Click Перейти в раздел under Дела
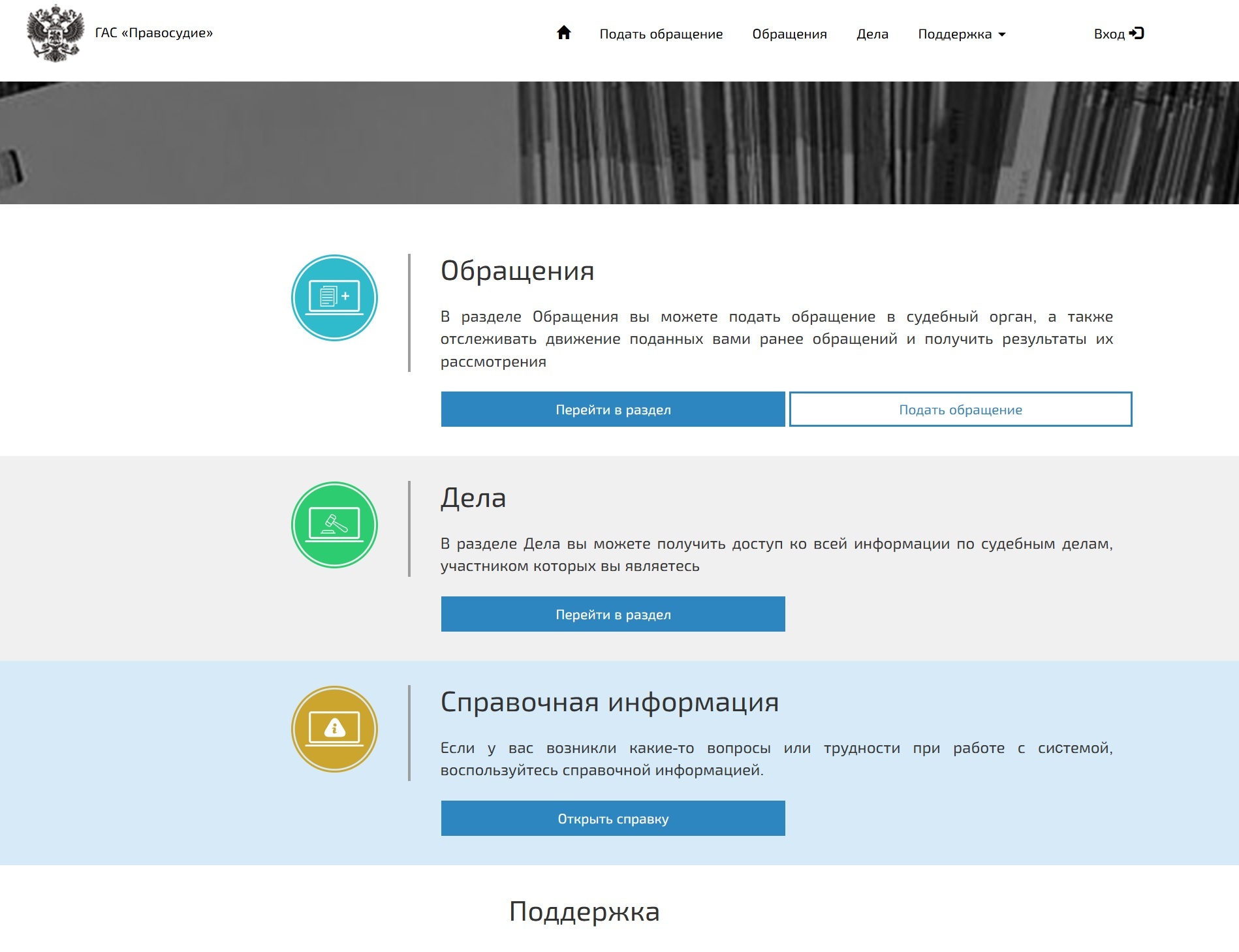Screen dimensions: 1239x952 tap(613, 614)
